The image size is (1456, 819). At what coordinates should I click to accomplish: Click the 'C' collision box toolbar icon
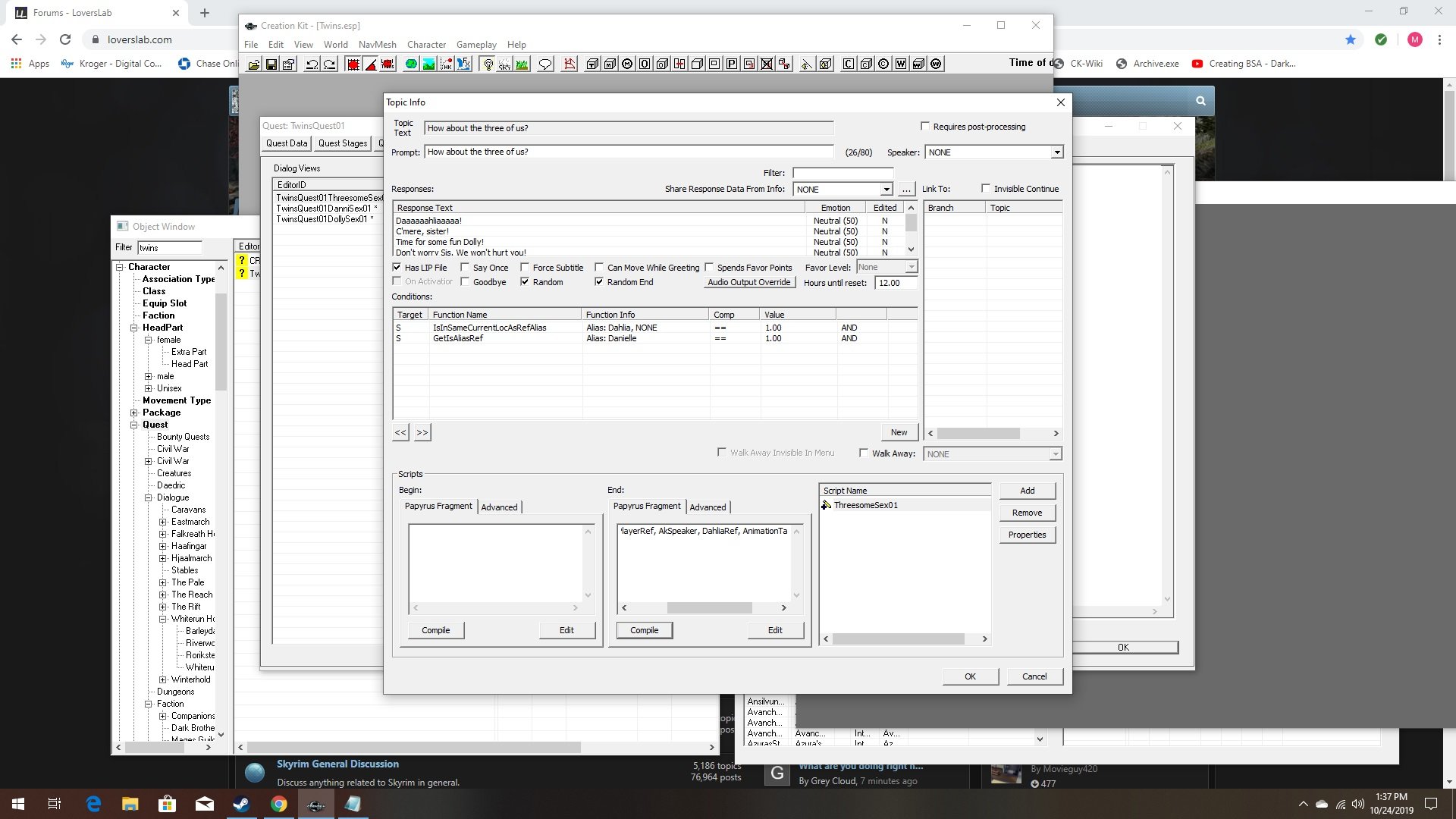849,64
